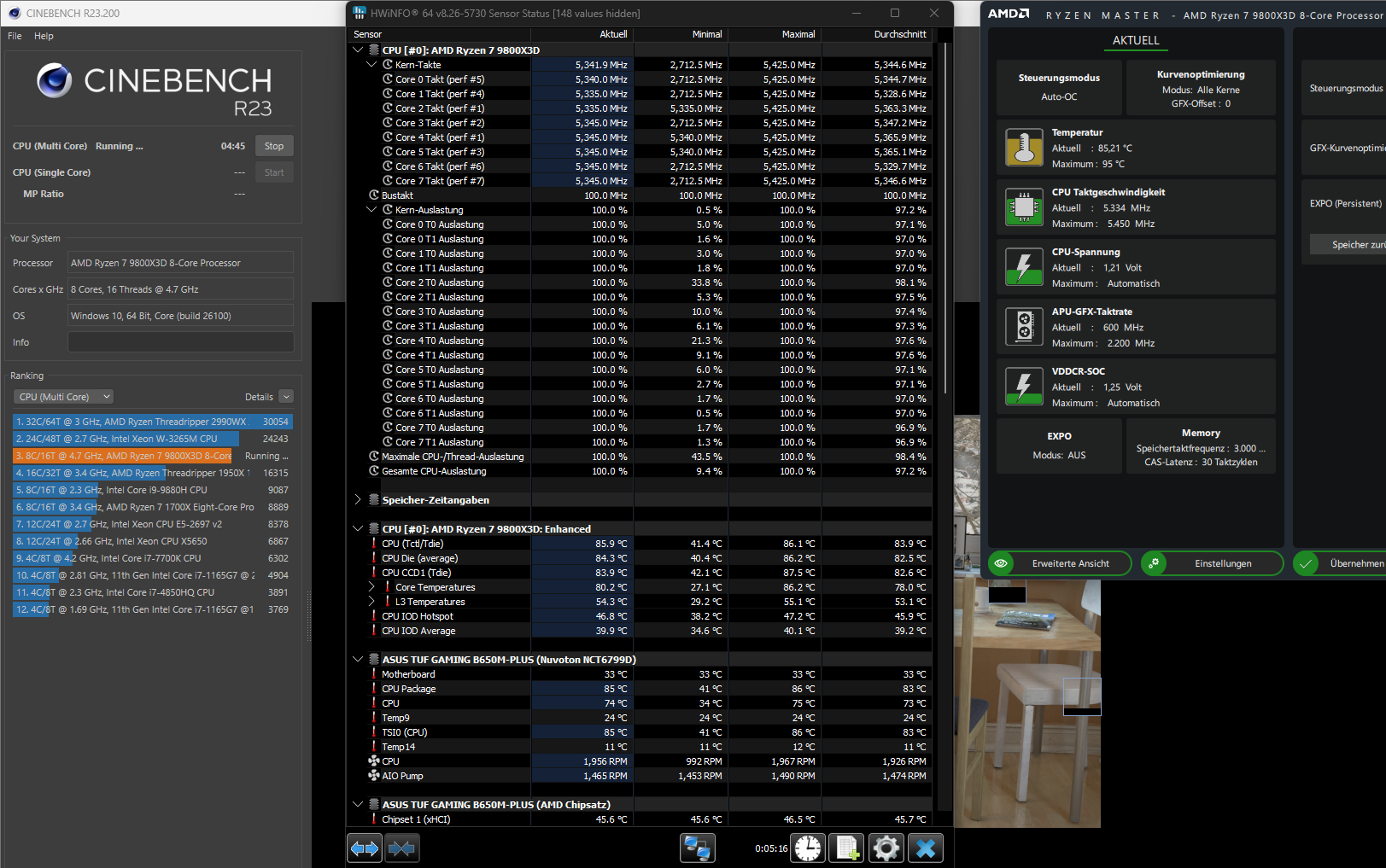Screen dimensions: 1386x868
Task: Click the blue X icon in HWiNFO toolbar
Action: pyautogui.click(x=927, y=848)
